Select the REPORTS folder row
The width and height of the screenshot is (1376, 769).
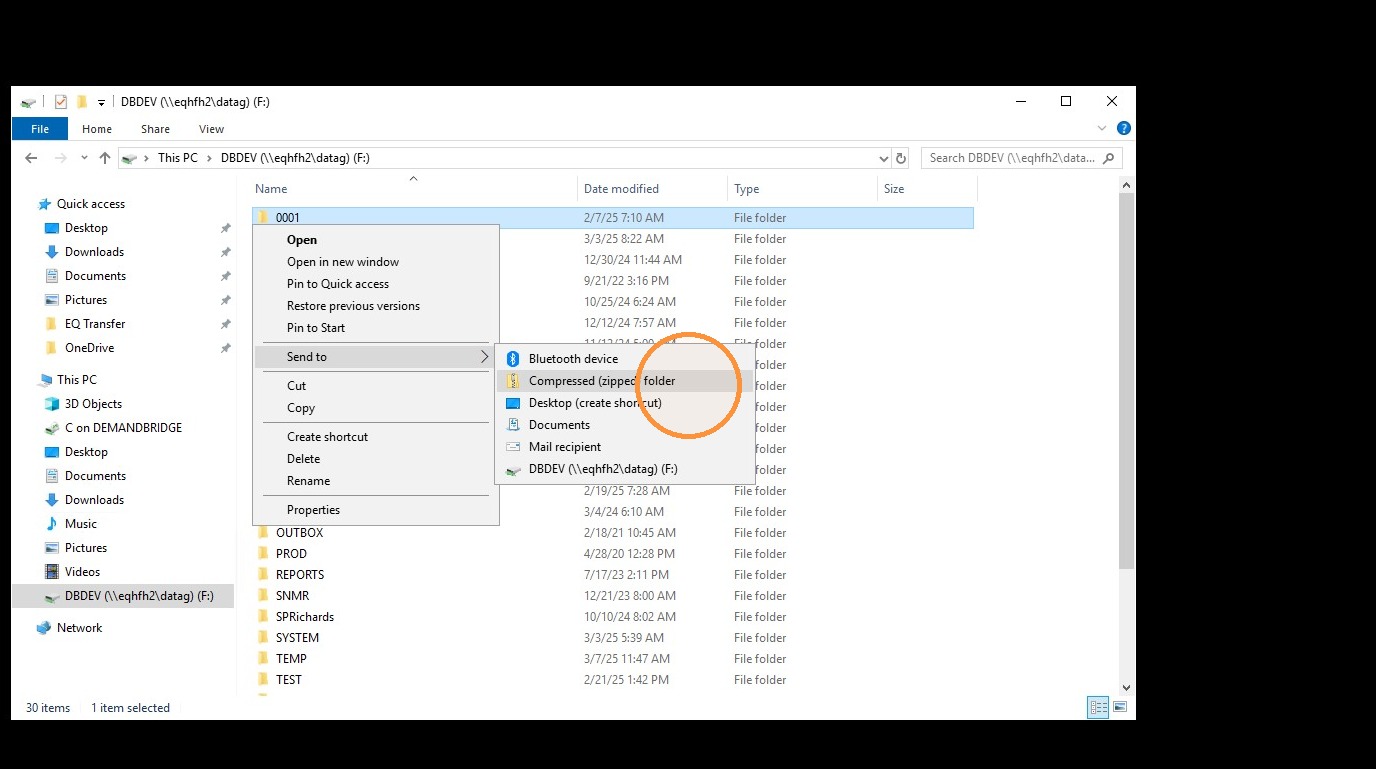612,575
